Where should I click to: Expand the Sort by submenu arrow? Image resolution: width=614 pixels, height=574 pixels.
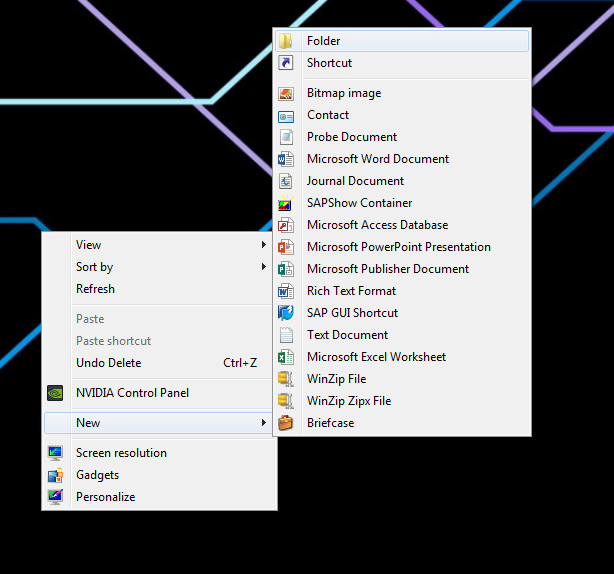[264, 267]
